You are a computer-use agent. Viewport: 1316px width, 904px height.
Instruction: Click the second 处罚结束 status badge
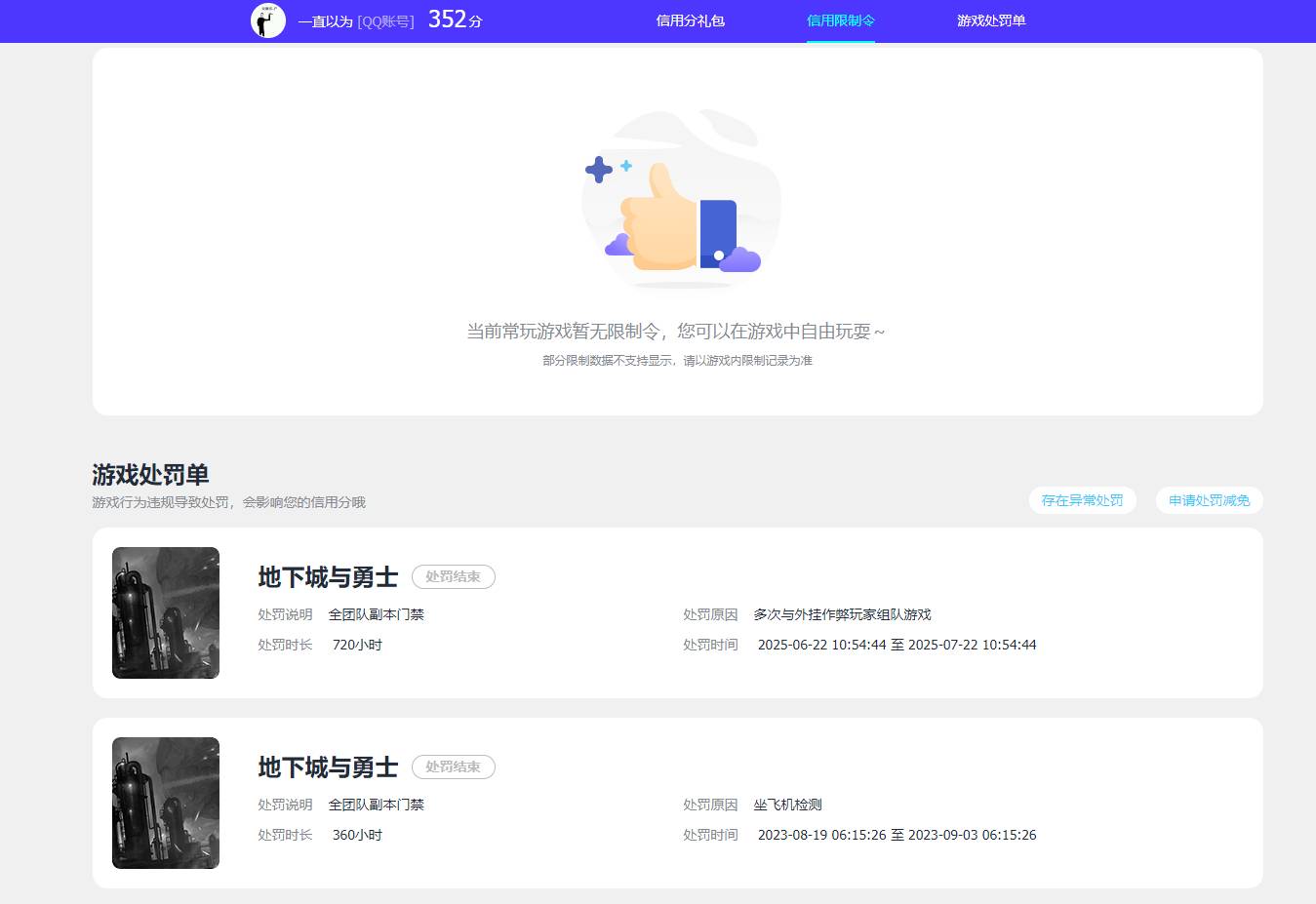(x=454, y=766)
